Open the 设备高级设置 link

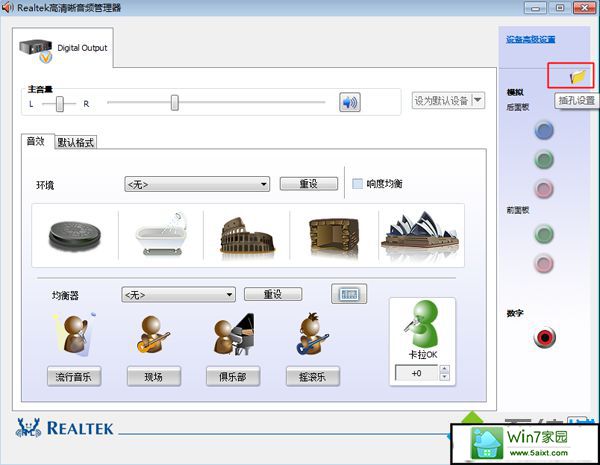pos(531,39)
